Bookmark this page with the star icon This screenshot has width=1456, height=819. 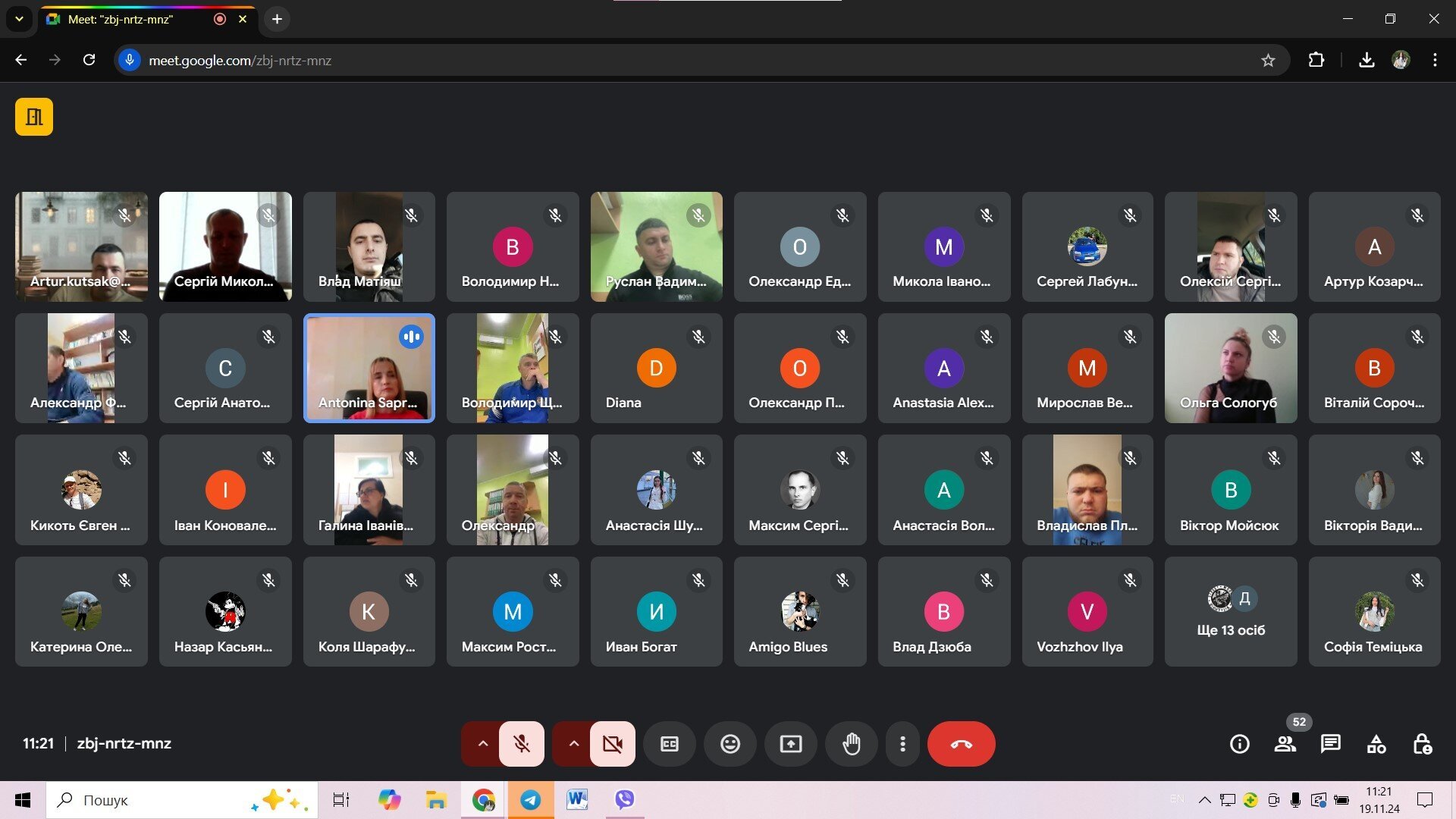(x=1268, y=61)
